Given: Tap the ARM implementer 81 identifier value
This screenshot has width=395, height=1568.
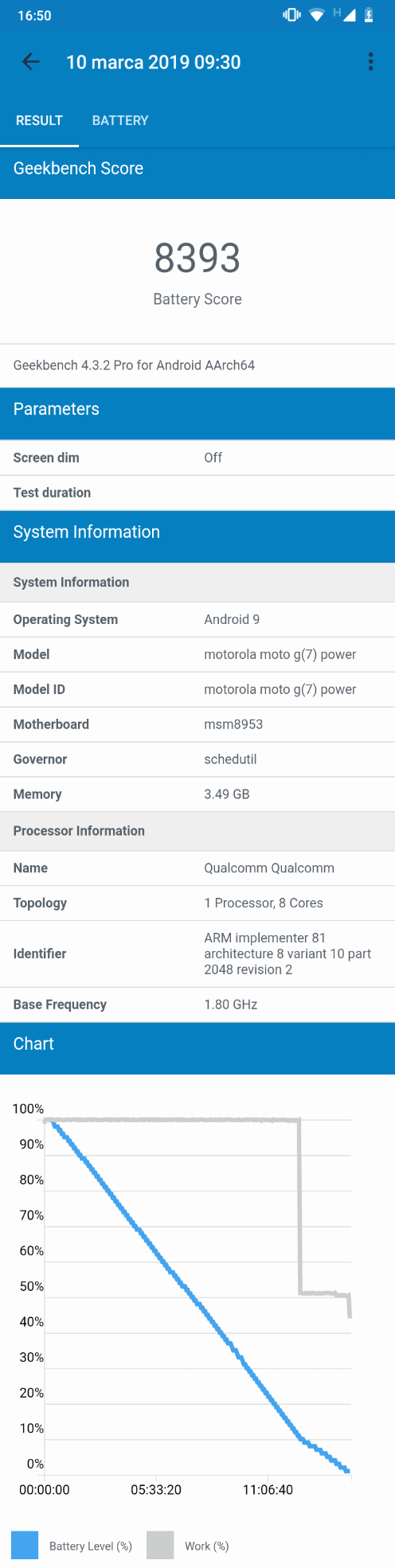Looking at the screenshot, I should coord(287,954).
